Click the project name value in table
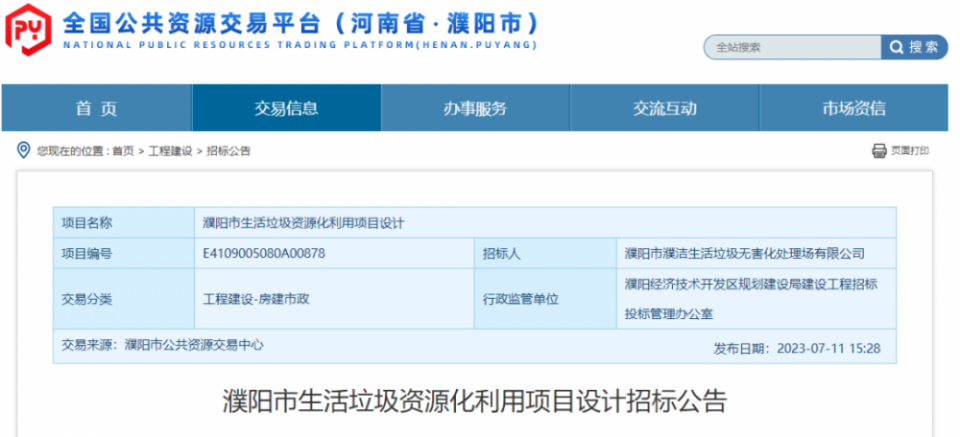960x437 pixels. pyautogui.click(x=302, y=222)
